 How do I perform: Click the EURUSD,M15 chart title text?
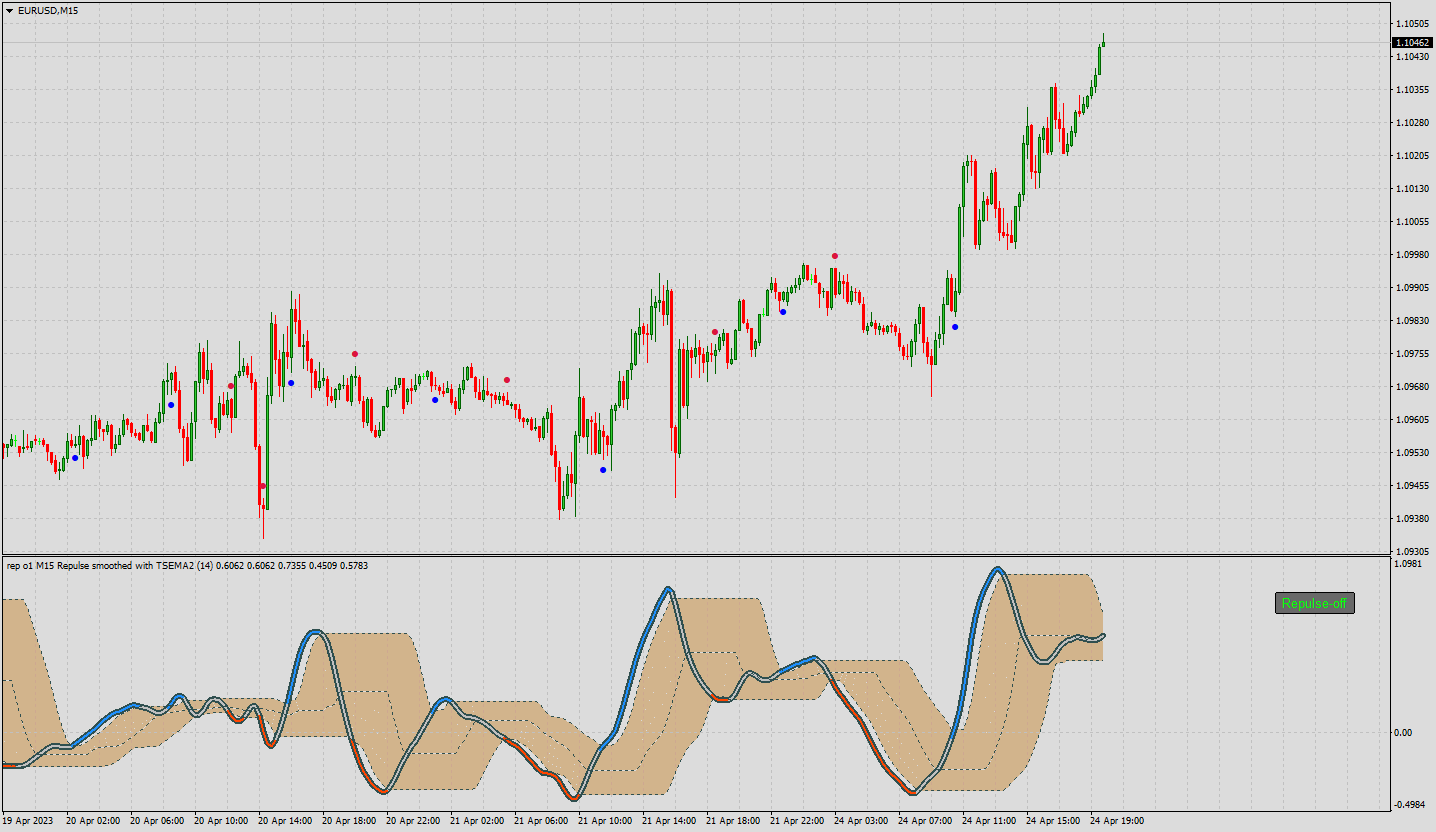pos(48,10)
